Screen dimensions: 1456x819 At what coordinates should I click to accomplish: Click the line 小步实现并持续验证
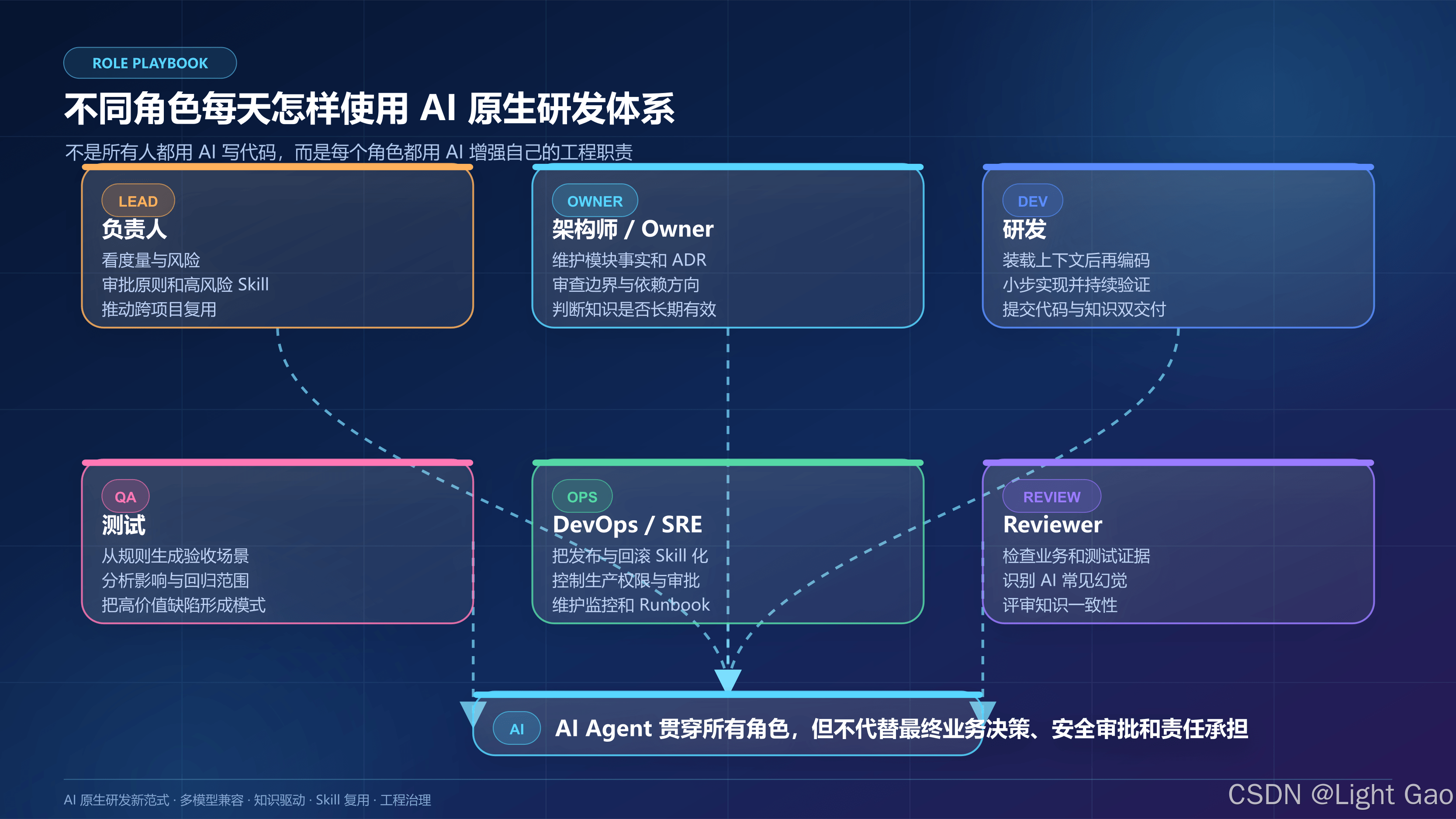1076,284
